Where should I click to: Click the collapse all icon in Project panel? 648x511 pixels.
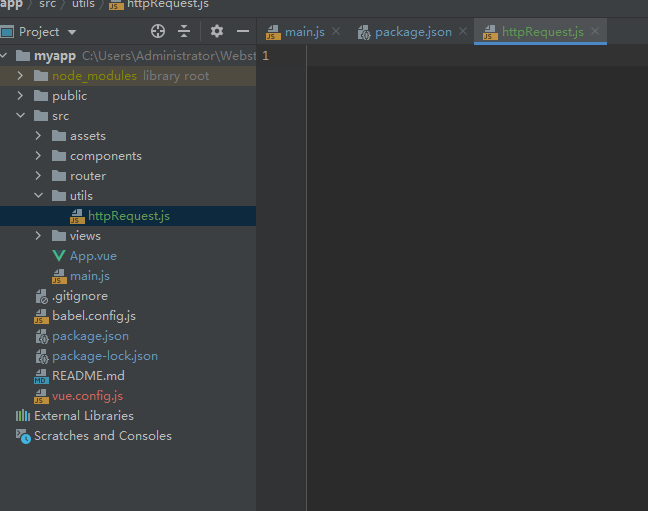(x=184, y=32)
